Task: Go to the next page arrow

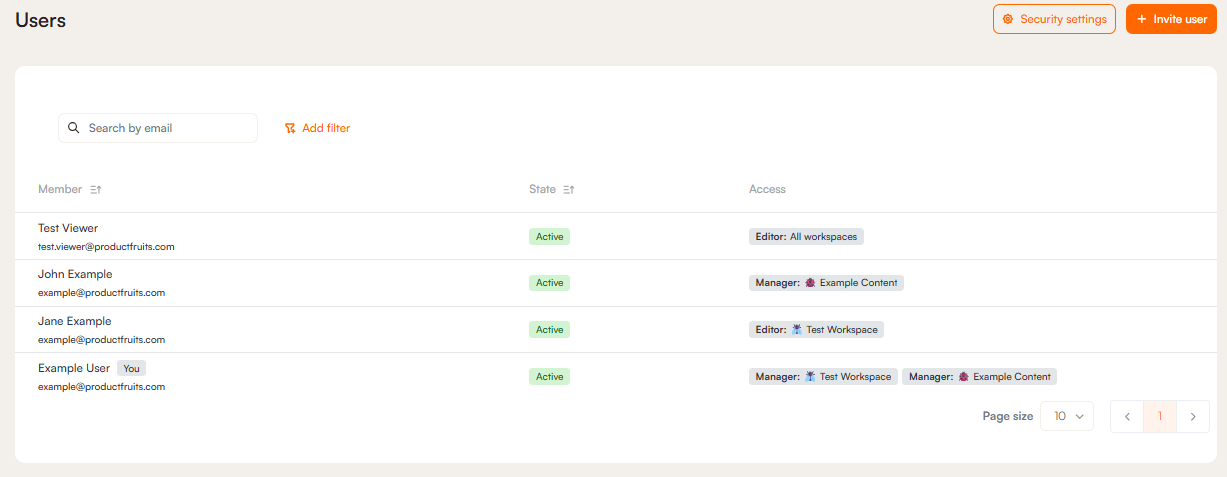Action: pos(1193,417)
